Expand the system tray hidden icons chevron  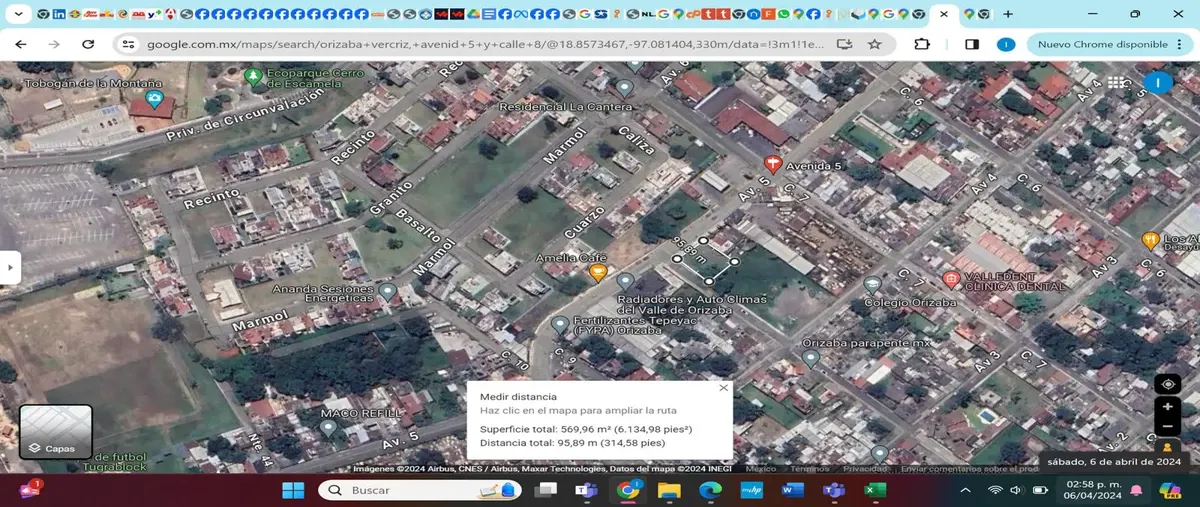[965, 490]
